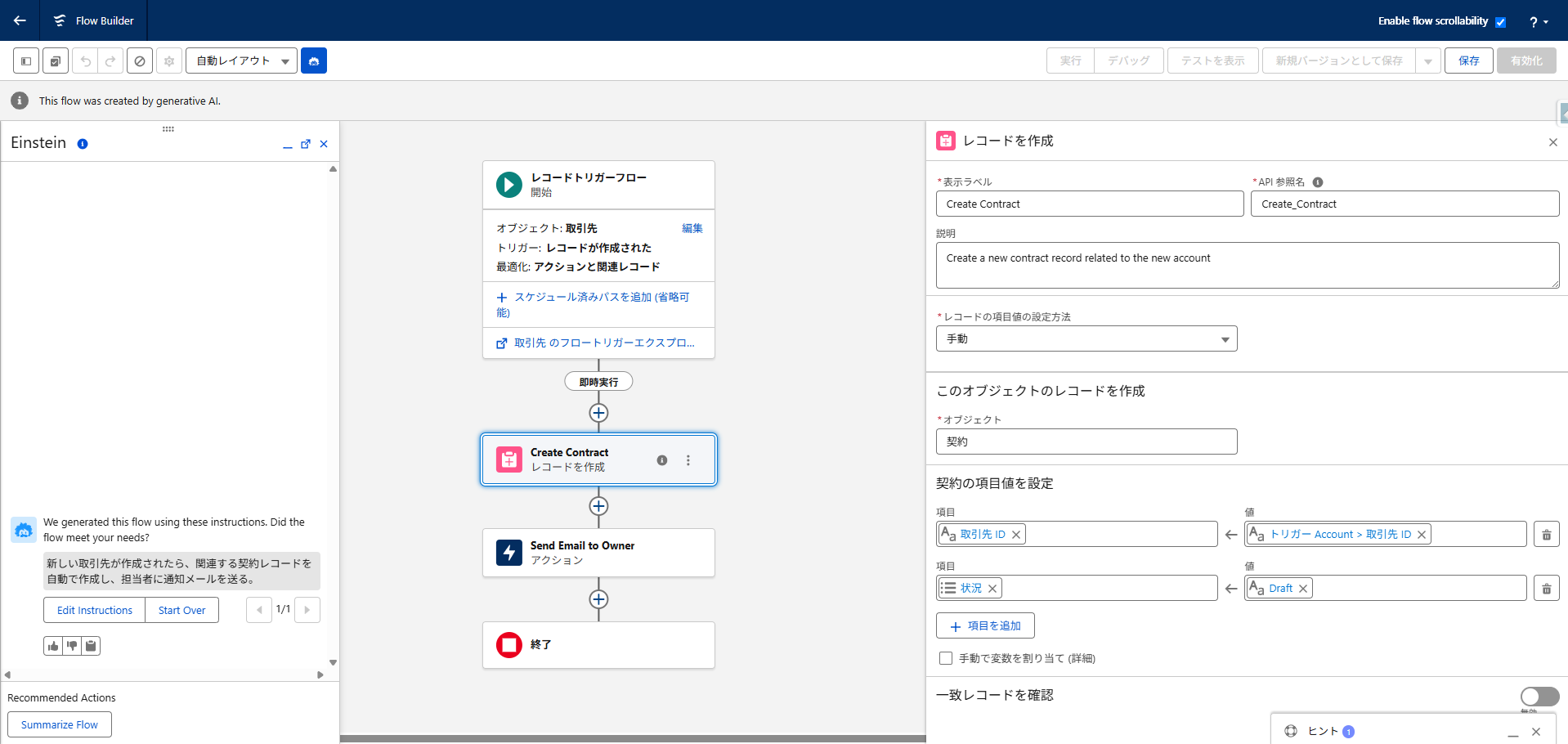Viewport: 1568px width, 744px height.
Task: Click the thumbs down feedback icon
Action: click(72, 646)
